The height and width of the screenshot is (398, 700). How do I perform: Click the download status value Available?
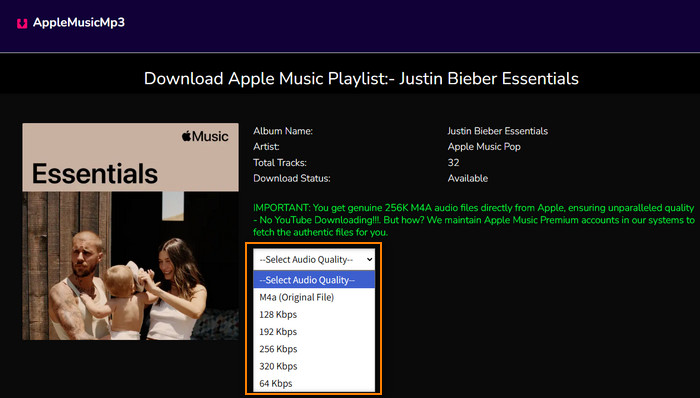click(x=468, y=178)
